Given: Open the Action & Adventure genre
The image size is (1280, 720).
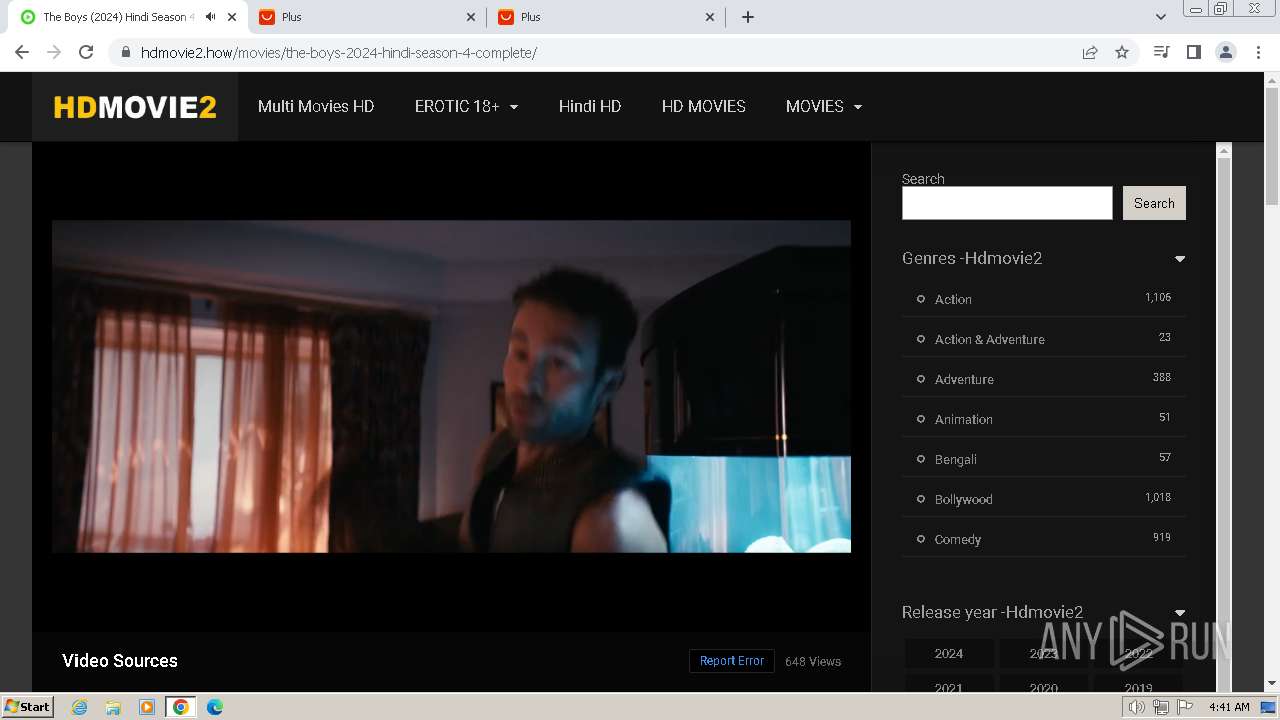Looking at the screenshot, I should [x=989, y=339].
